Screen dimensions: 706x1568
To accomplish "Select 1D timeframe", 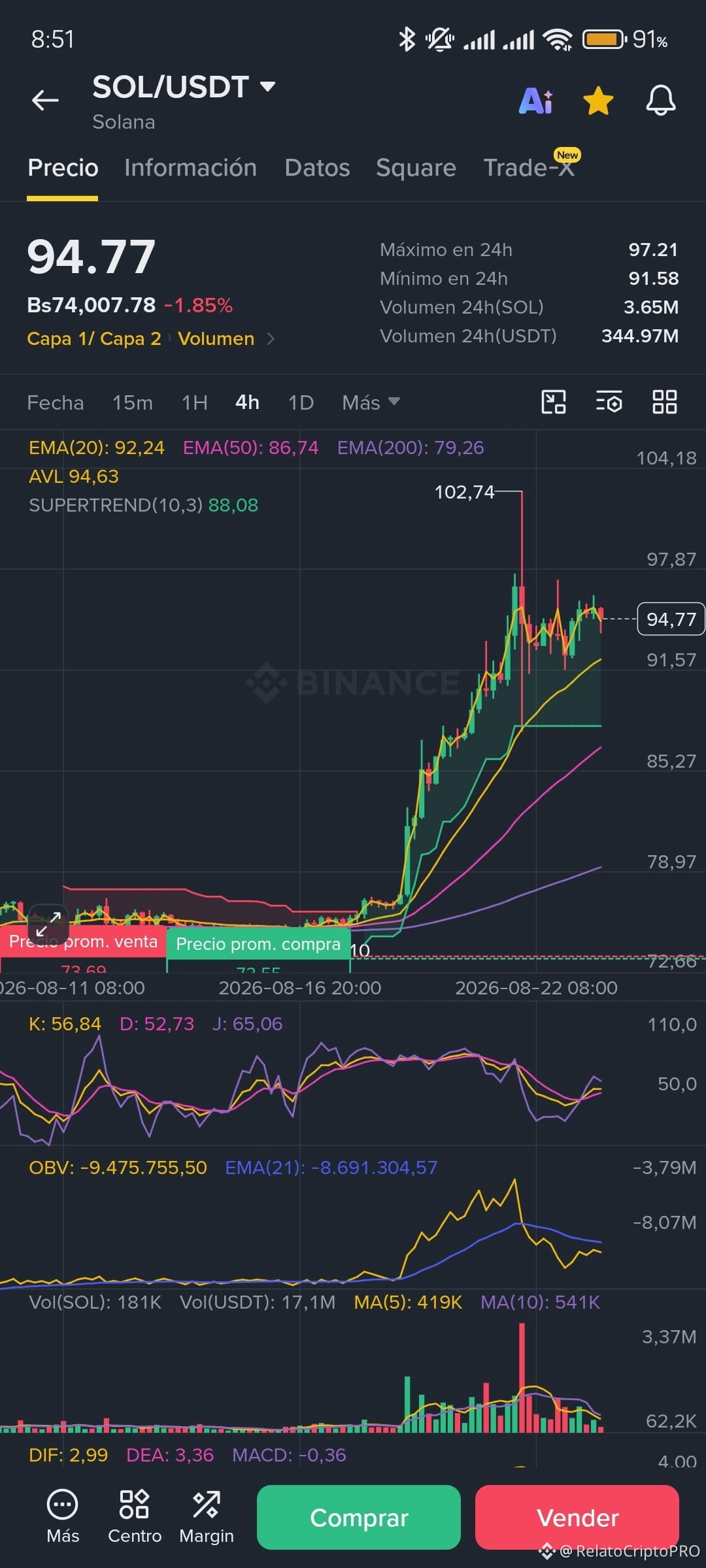I will tap(301, 402).
